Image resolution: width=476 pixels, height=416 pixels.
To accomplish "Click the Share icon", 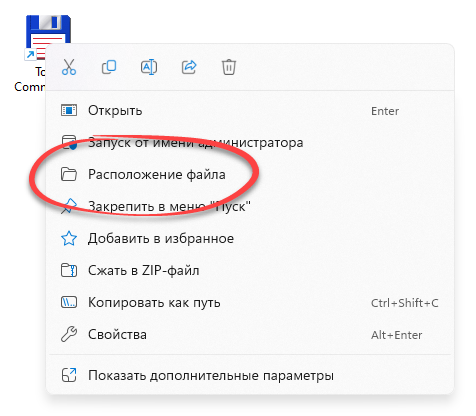I will 189,67.
